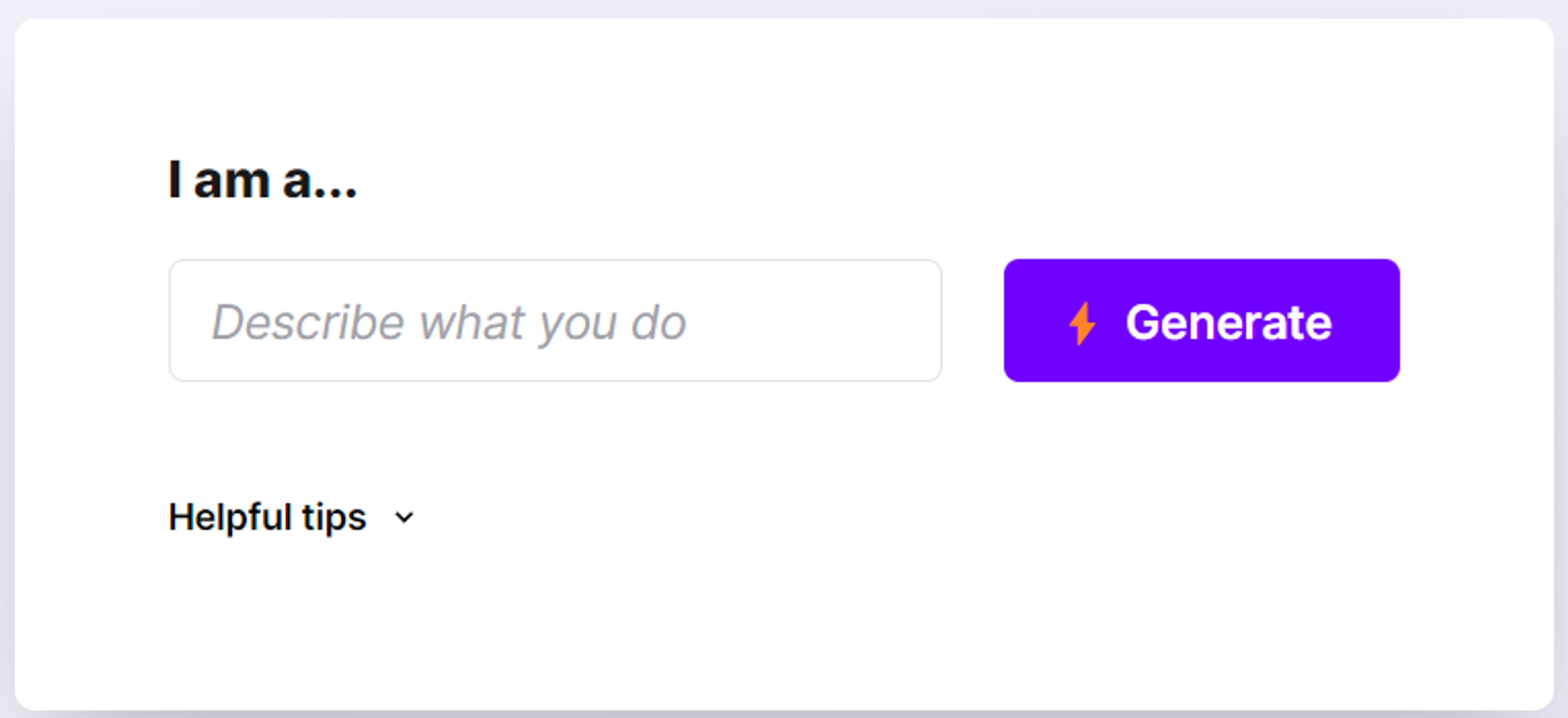Toggle the Helpful tips down arrow
The image size is (1568, 718).
(x=404, y=517)
